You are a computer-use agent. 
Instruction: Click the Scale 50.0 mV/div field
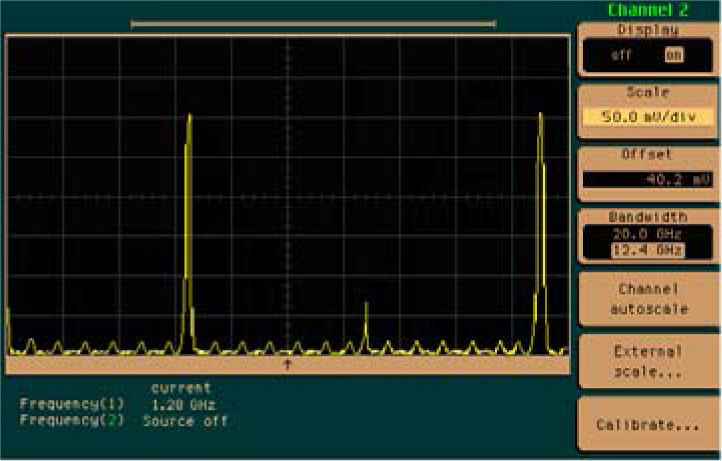coord(649,117)
